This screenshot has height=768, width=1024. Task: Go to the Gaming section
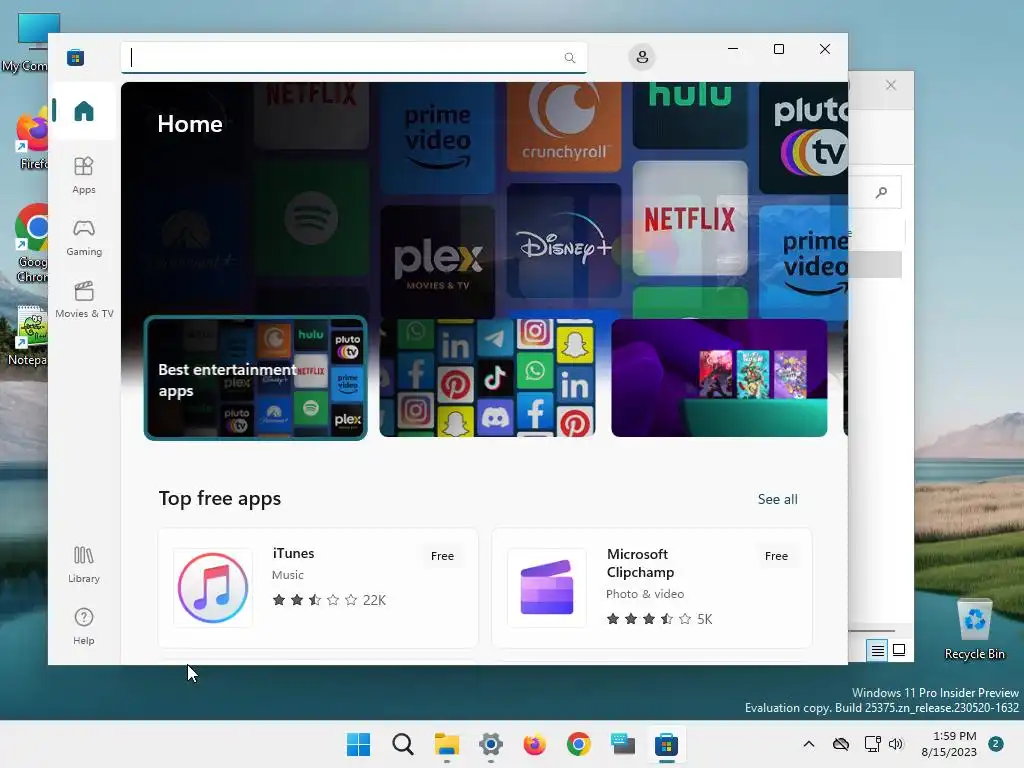[84, 238]
